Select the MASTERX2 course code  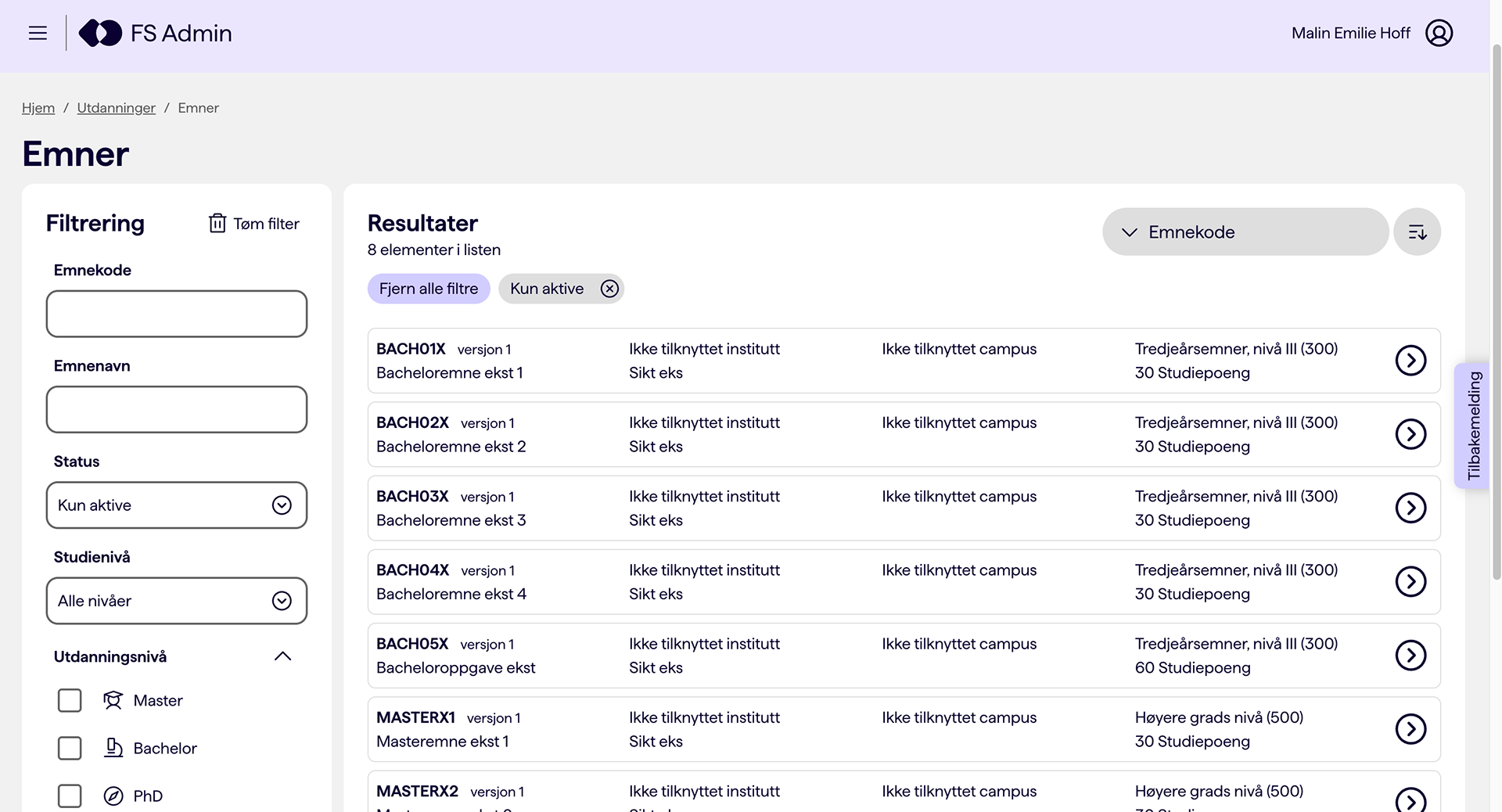[x=417, y=791]
